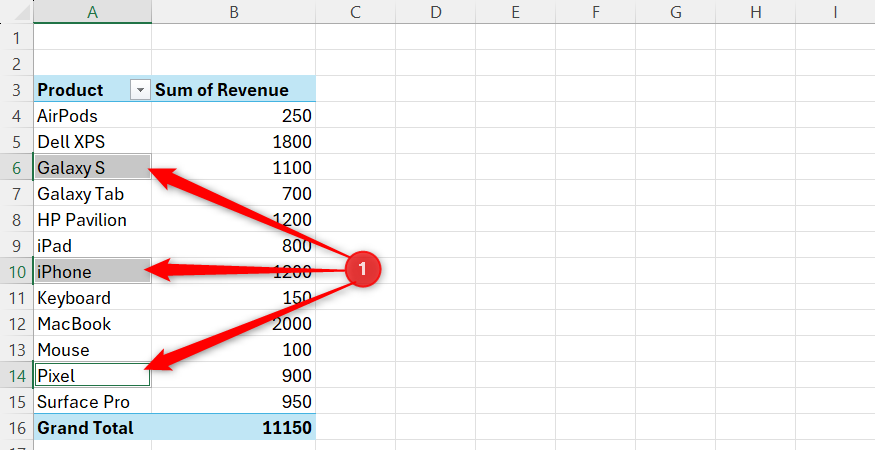
Task: Select the revenue value 700
Action: coord(233,194)
